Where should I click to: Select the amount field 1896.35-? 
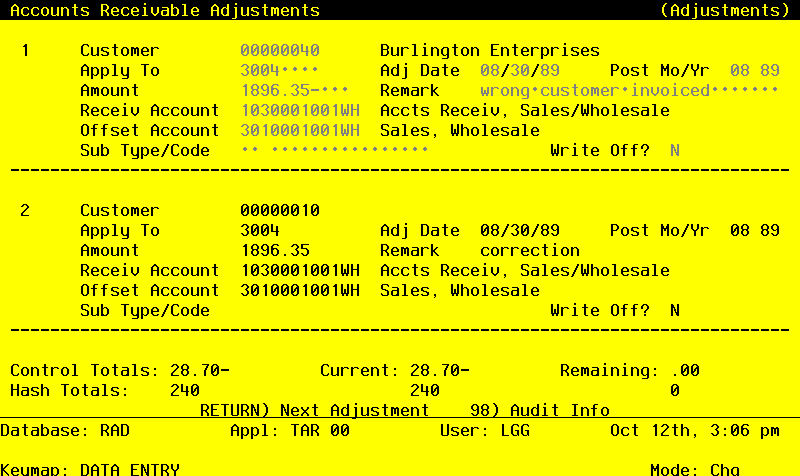click(295, 90)
